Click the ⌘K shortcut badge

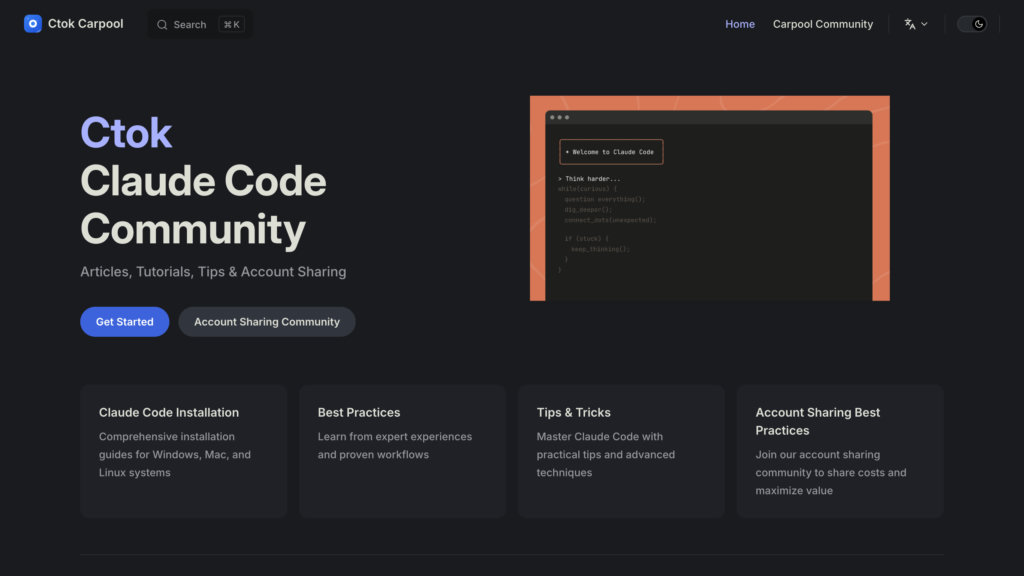coord(231,25)
